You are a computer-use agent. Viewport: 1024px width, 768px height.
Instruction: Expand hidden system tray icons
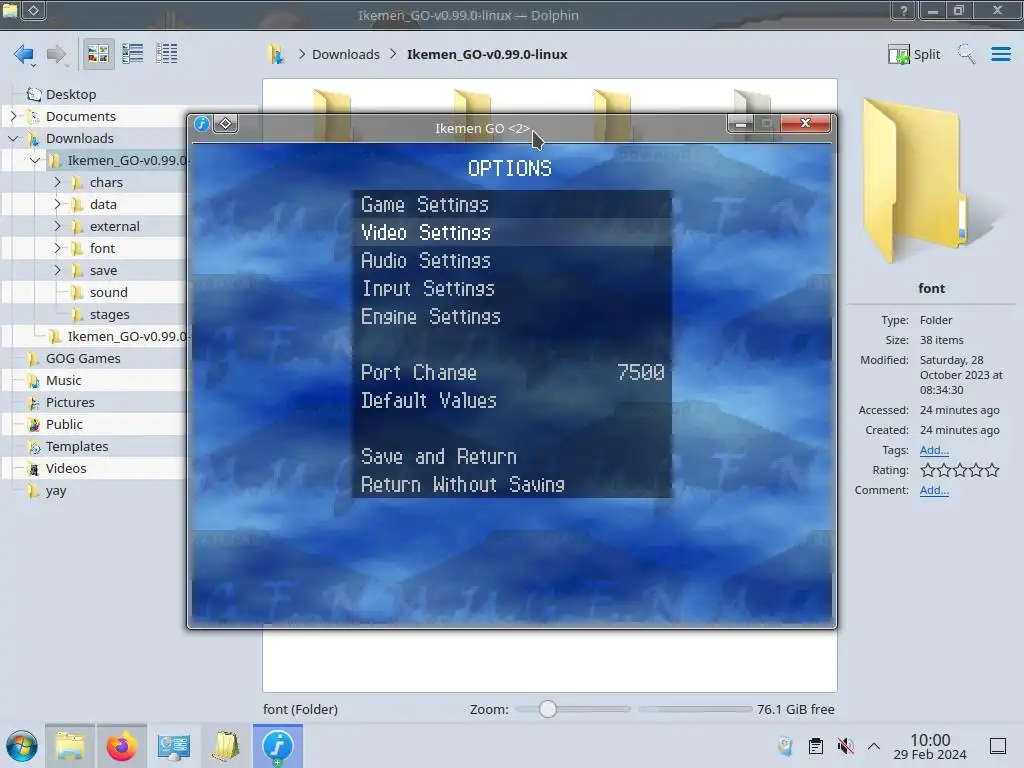click(874, 746)
